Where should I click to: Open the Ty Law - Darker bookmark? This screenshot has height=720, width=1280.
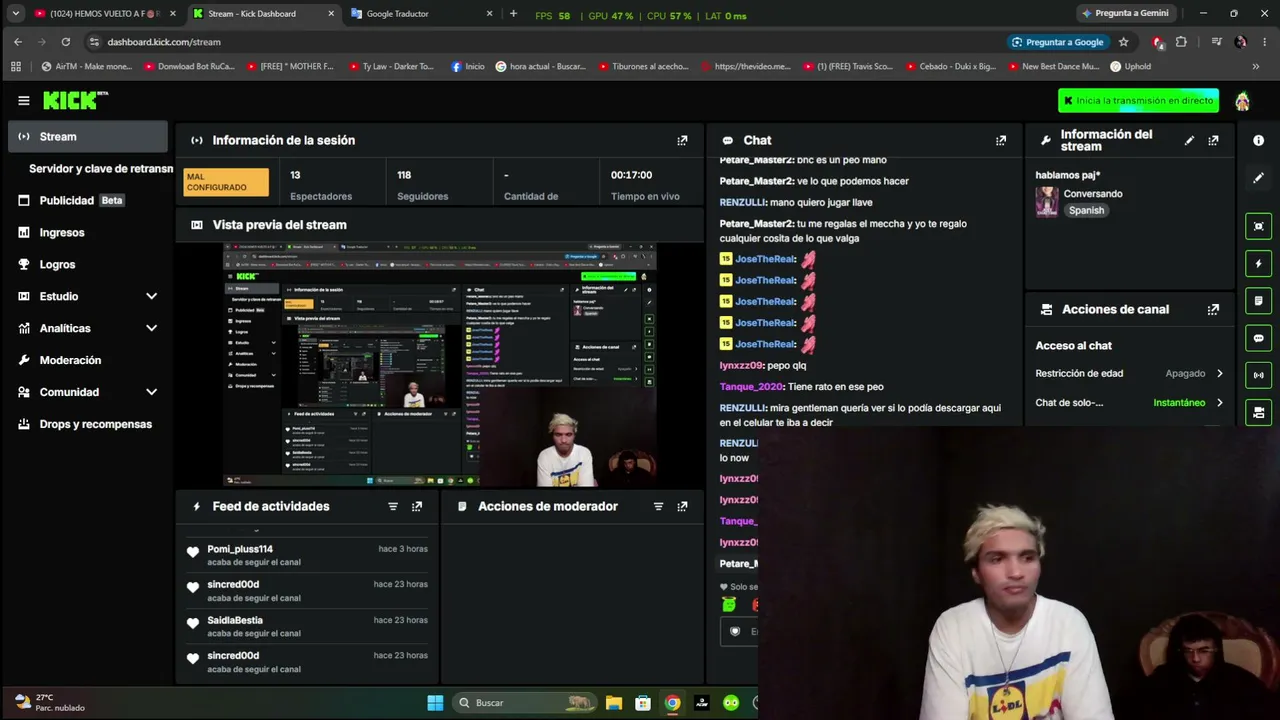click(x=392, y=67)
